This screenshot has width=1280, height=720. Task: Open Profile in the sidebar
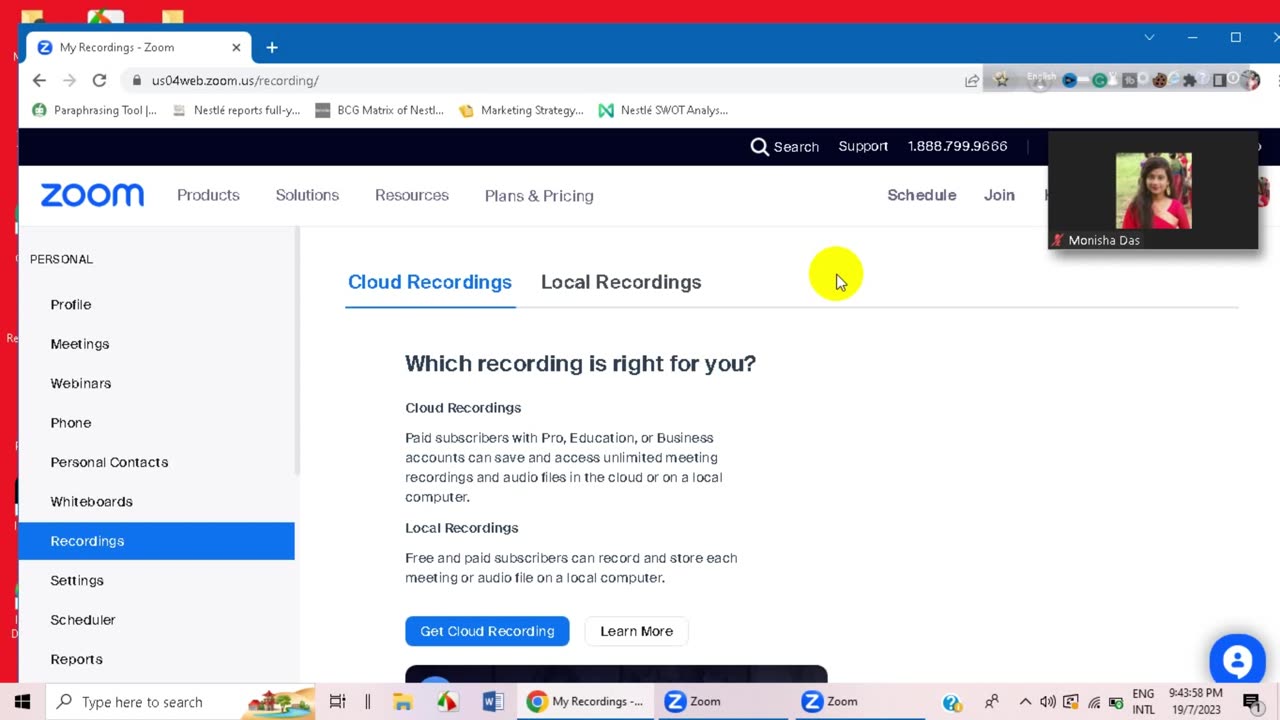tap(71, 304)
